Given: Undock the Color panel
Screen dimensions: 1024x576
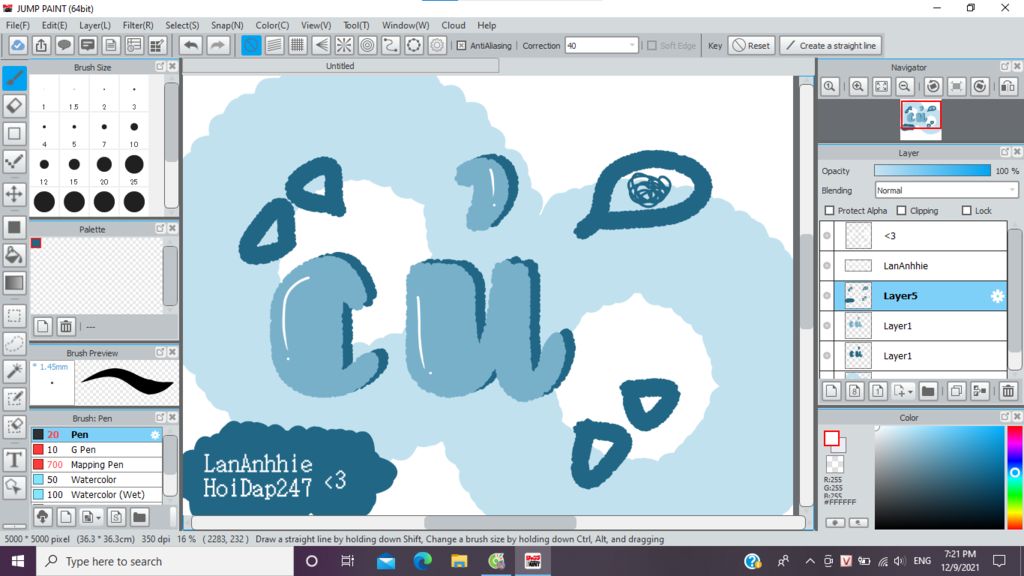Looking at the screenshot, I should (1005, 417).
